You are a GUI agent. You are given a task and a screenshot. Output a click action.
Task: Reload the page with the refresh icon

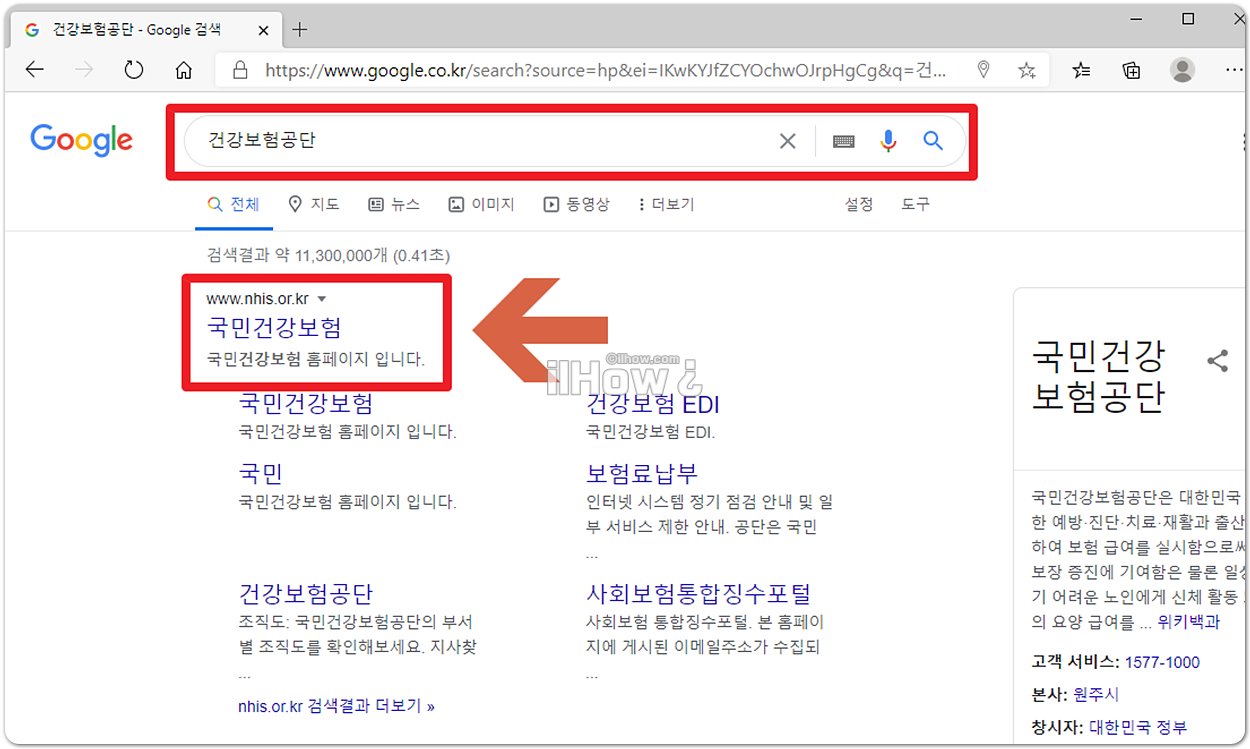tap(134, 70)
